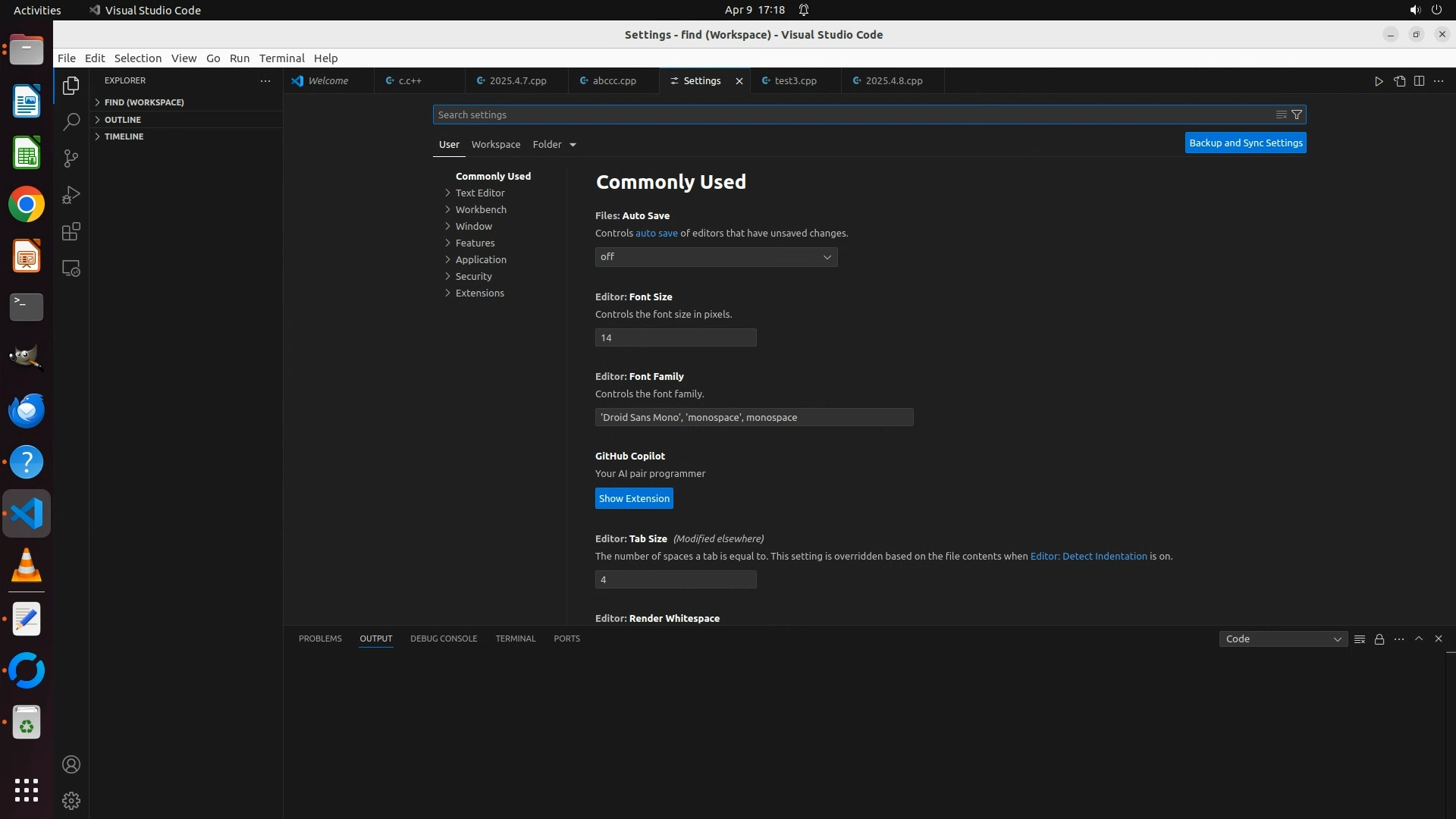Open the Code output channel dropdown
The height and width of the screenshot is (819, 1456).
pos(1283,639)
